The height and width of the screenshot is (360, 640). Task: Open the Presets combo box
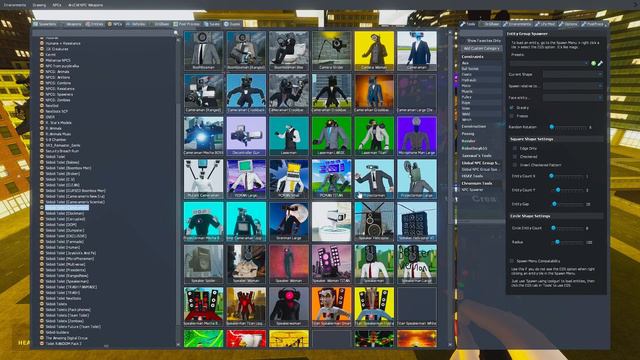click(x=549, y=63)
